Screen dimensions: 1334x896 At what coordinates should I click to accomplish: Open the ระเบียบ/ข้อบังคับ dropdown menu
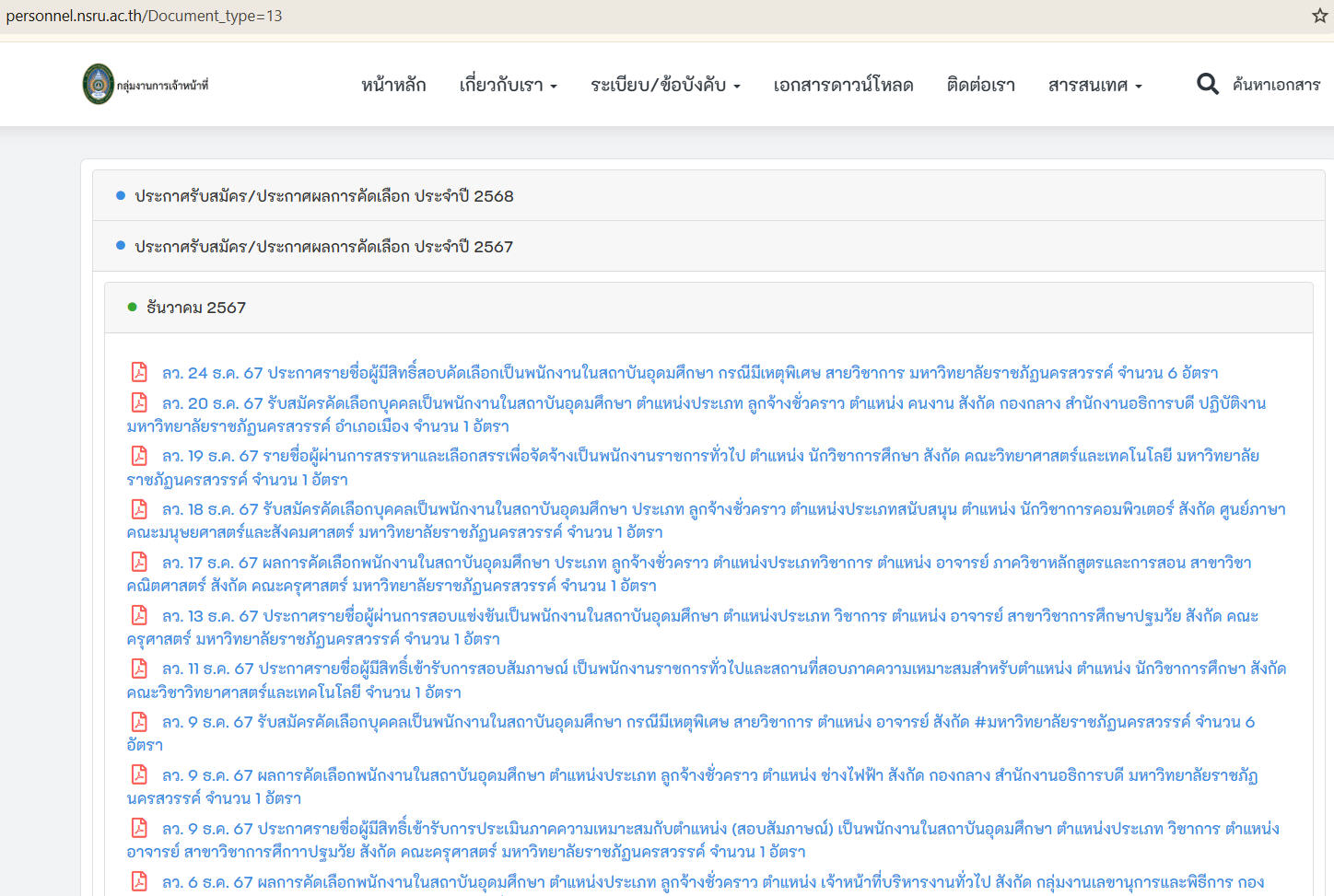(665, 85)
